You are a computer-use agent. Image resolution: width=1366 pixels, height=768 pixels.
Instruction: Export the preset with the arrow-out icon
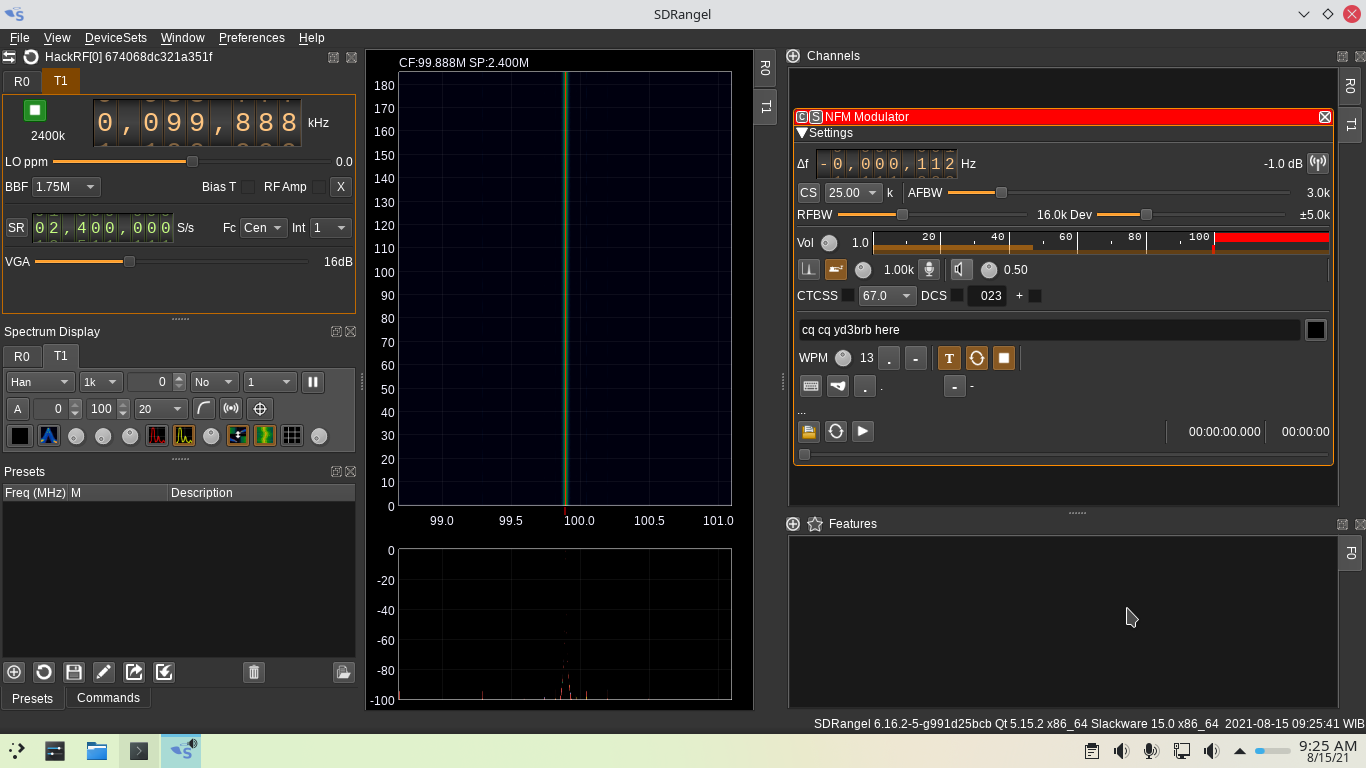(134, 672)
